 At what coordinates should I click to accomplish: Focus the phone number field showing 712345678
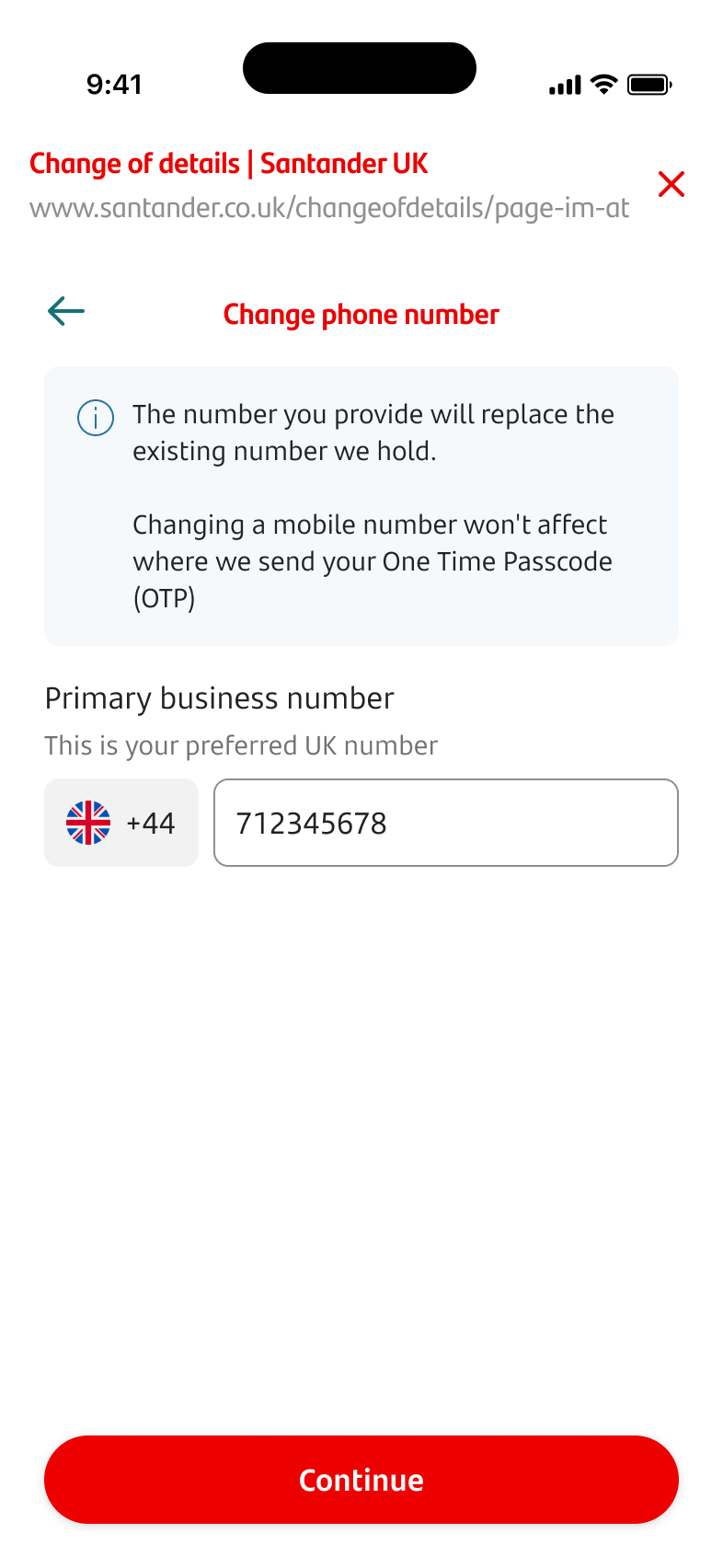pyautogui.click(x=446, y=823)
